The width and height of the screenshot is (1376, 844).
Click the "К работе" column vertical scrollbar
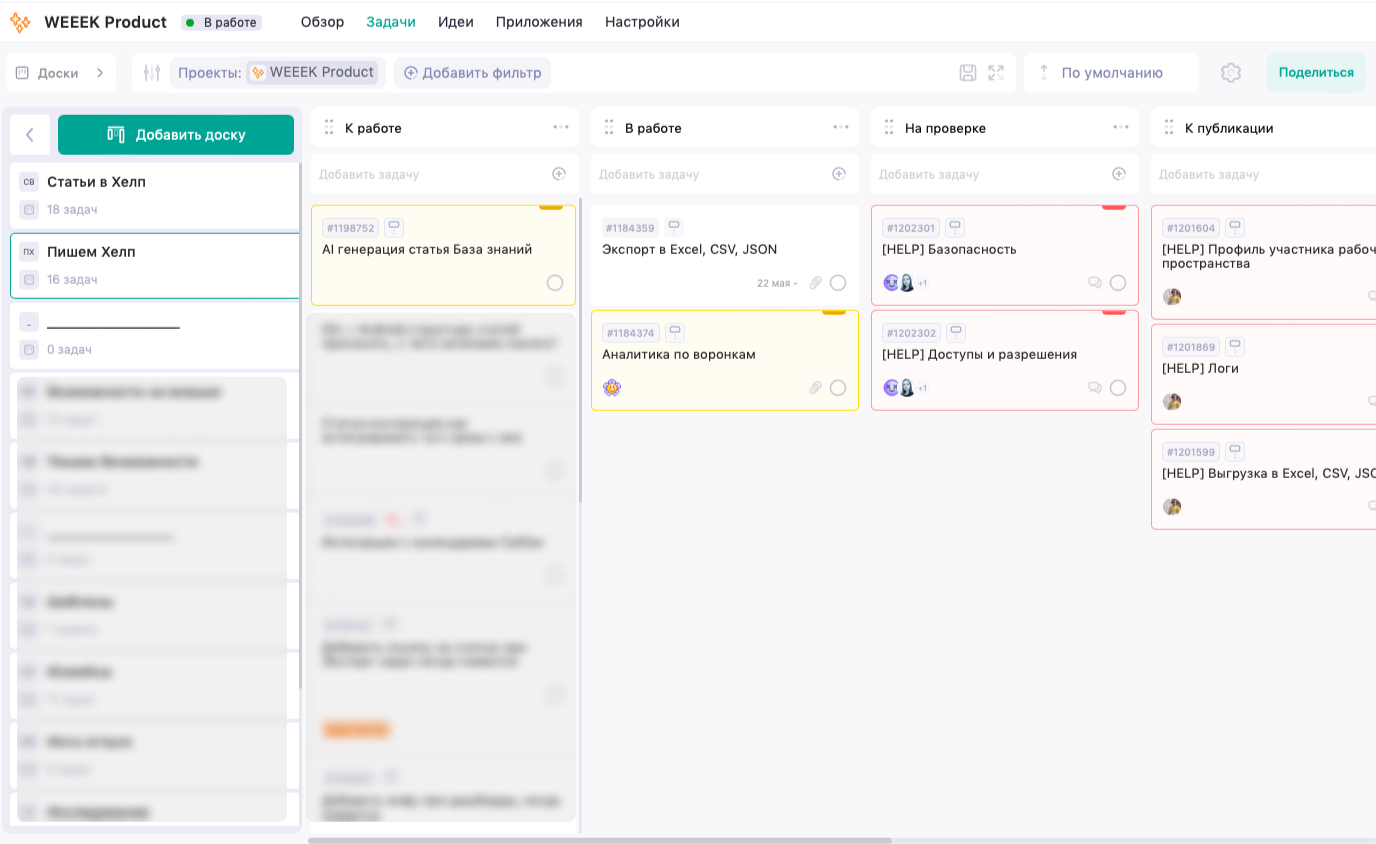point(580,350)
